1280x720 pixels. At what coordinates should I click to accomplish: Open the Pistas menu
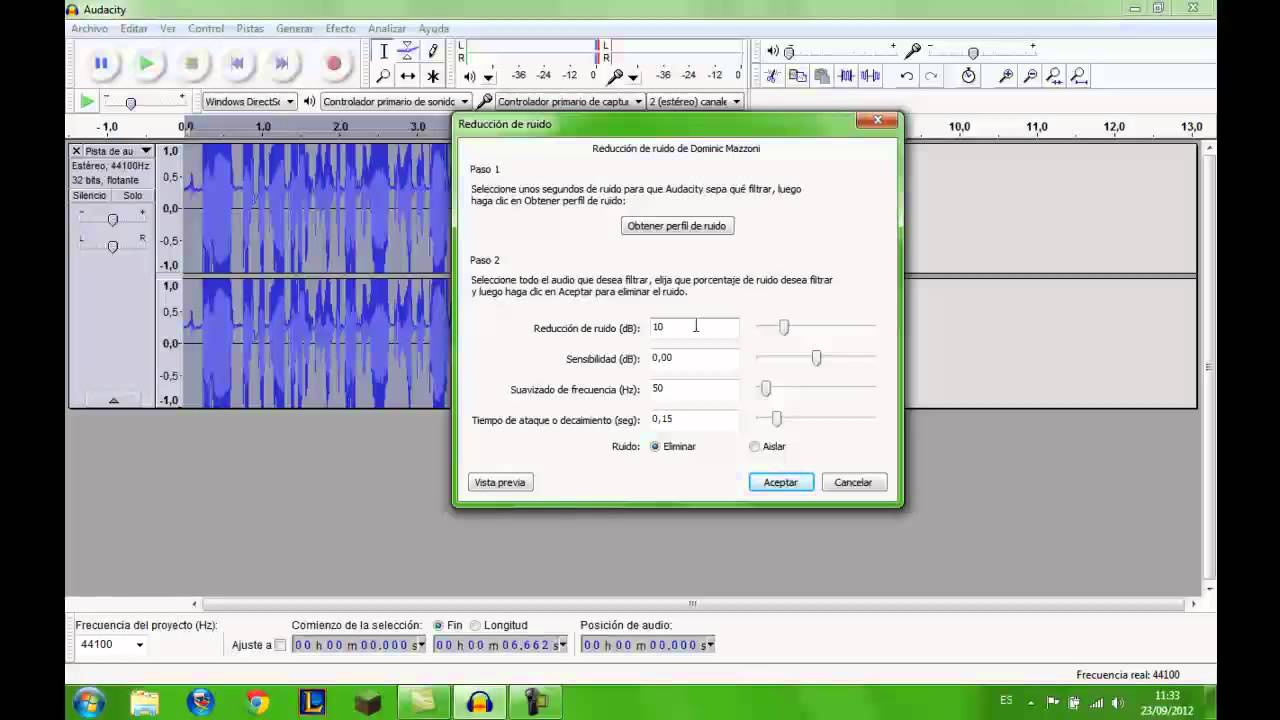coord(250,29)
